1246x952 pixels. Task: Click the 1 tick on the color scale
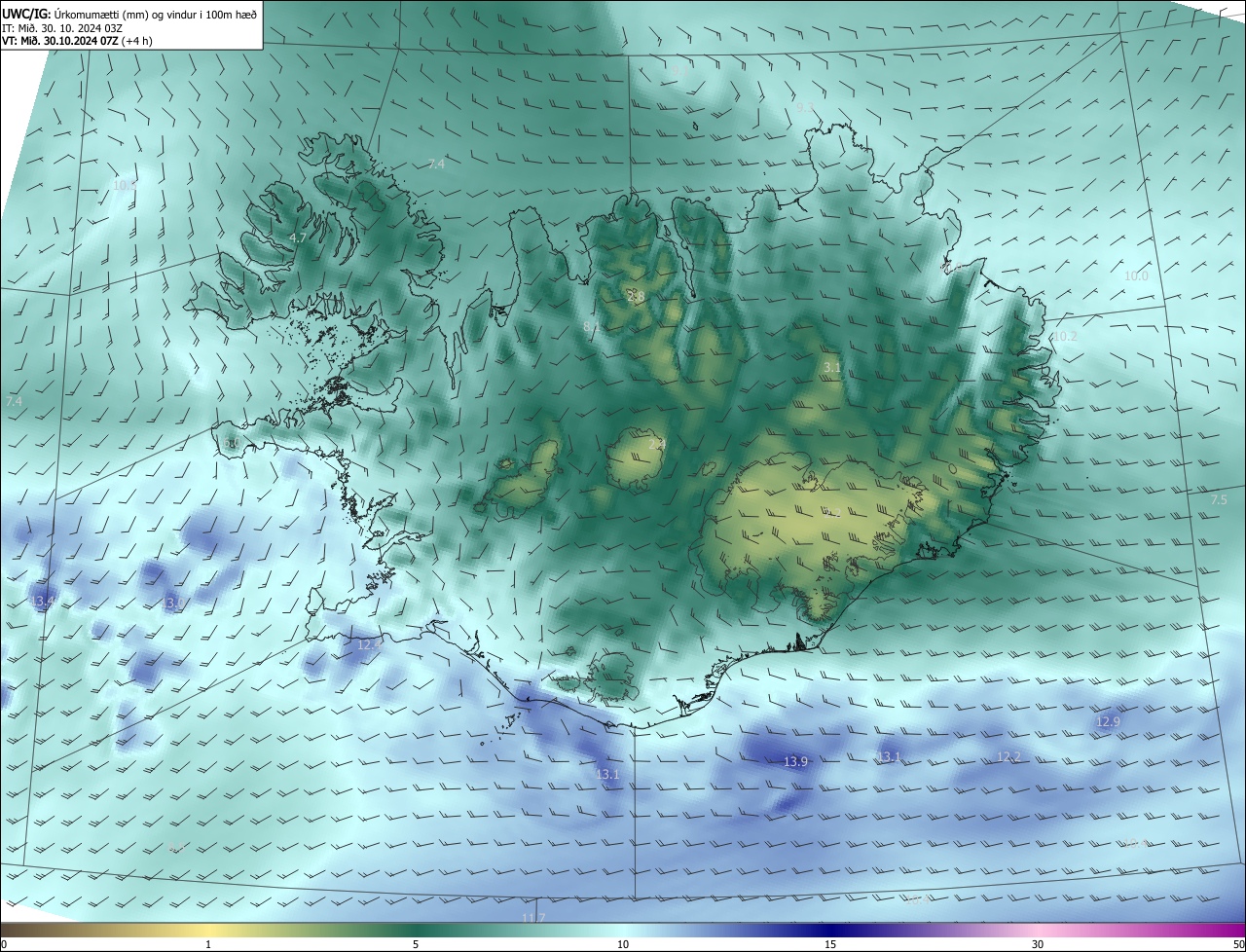pyautogui.click(x=208, y=944)
